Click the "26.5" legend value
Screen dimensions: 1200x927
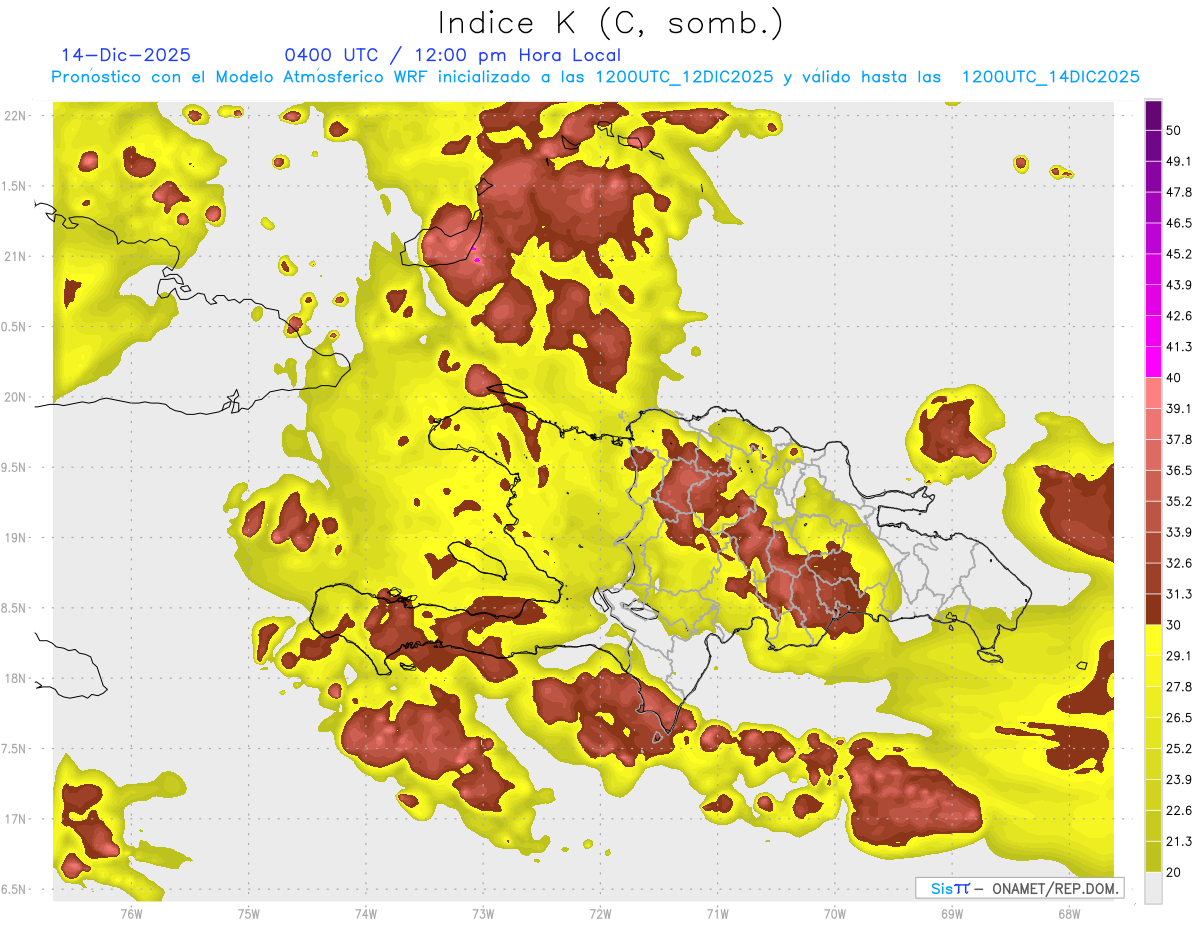point(1179,718)
